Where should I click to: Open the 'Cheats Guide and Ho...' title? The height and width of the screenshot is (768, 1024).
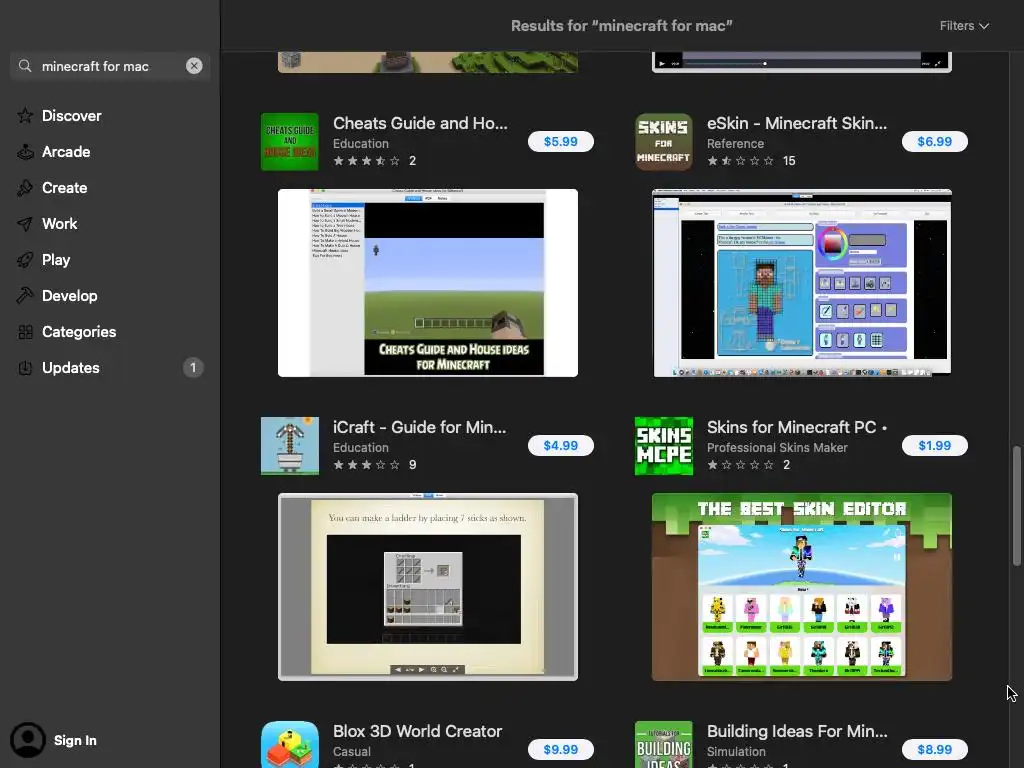tap(420, 123)
